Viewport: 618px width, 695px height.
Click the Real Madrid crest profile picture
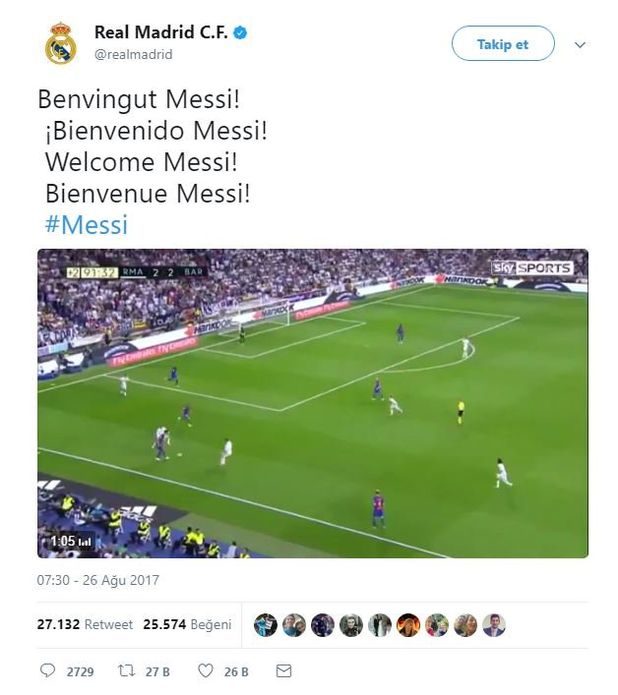[x=61, y=43]
